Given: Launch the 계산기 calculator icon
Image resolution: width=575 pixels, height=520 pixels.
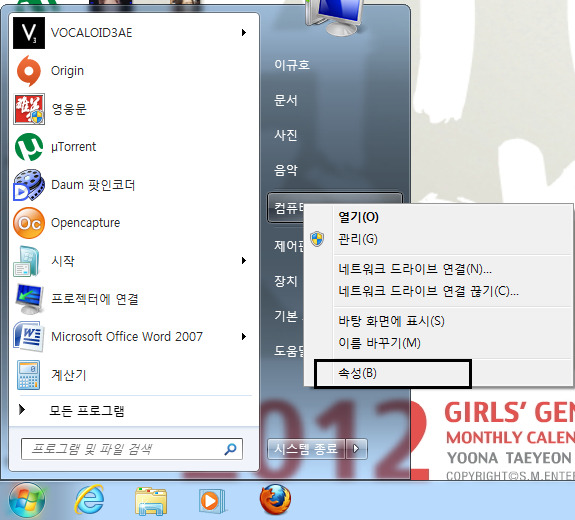Looking at the screenshot, I should pos(29,375).
